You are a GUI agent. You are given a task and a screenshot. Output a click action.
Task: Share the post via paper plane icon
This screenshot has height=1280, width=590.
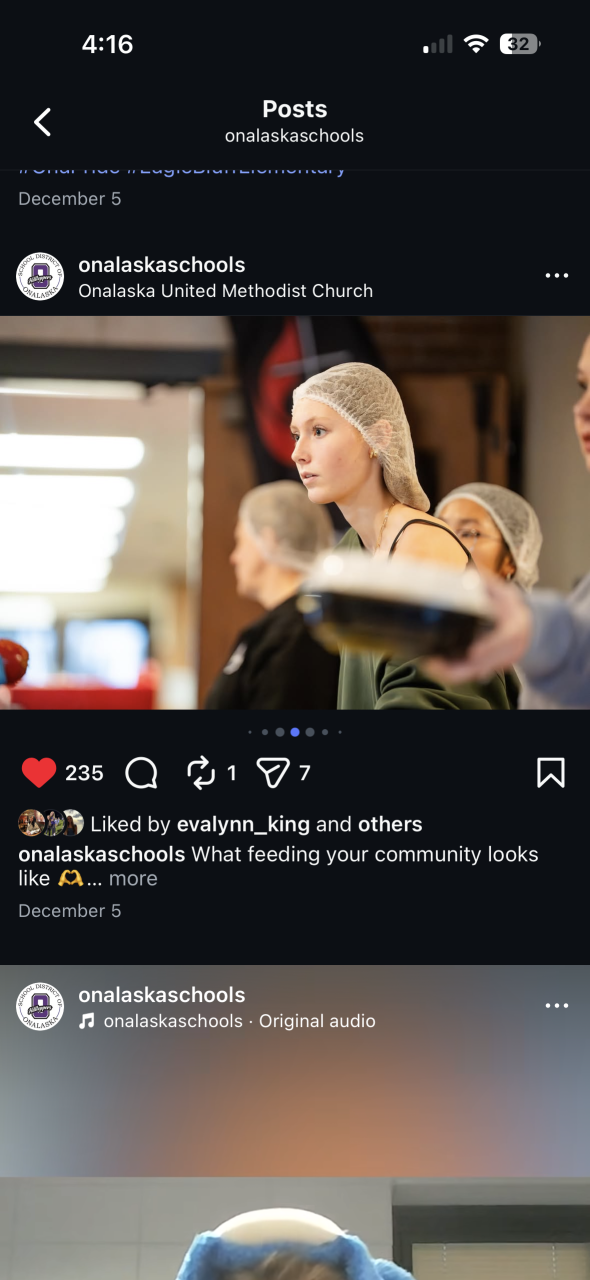point(273,772)
